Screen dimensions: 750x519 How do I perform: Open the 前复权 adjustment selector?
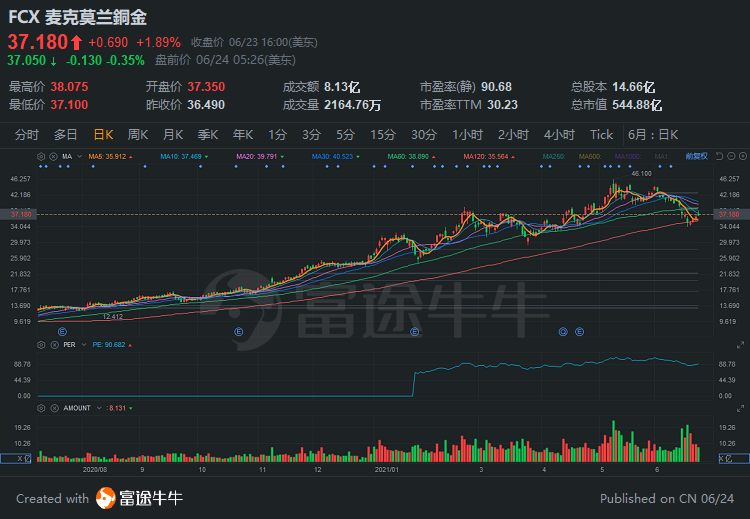tap(696, 156)
